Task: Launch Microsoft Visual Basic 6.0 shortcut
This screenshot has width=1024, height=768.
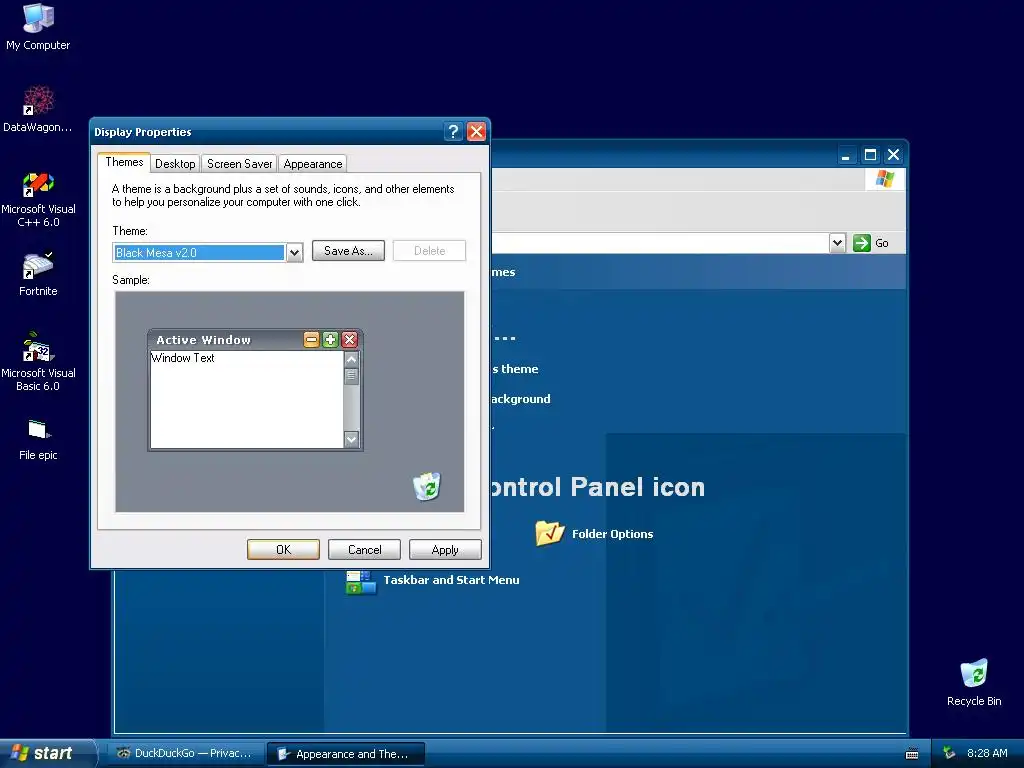Action: [38, 361]
